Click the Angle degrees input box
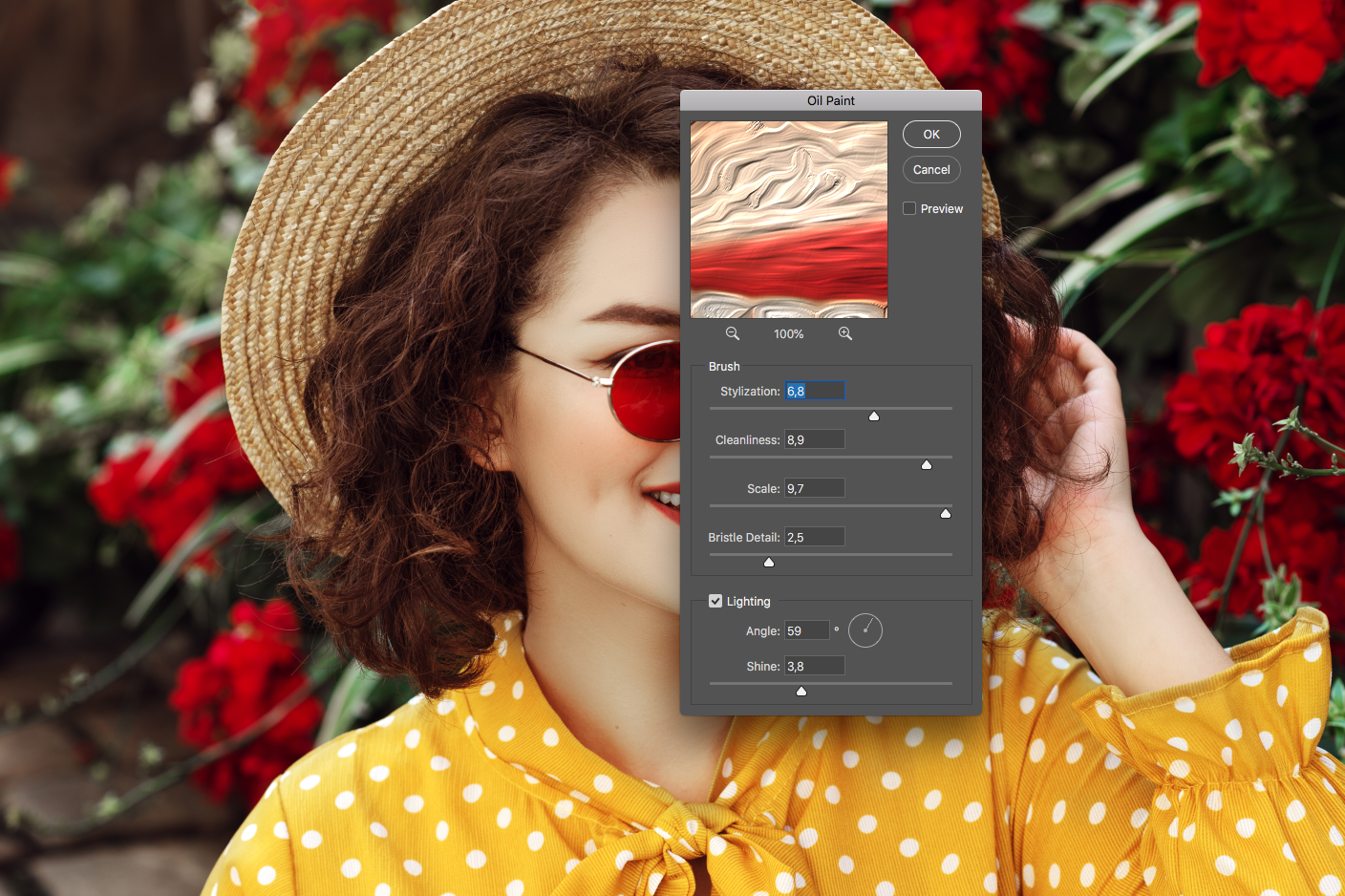This screenshot has width=1345, height=896. [807, 630]
